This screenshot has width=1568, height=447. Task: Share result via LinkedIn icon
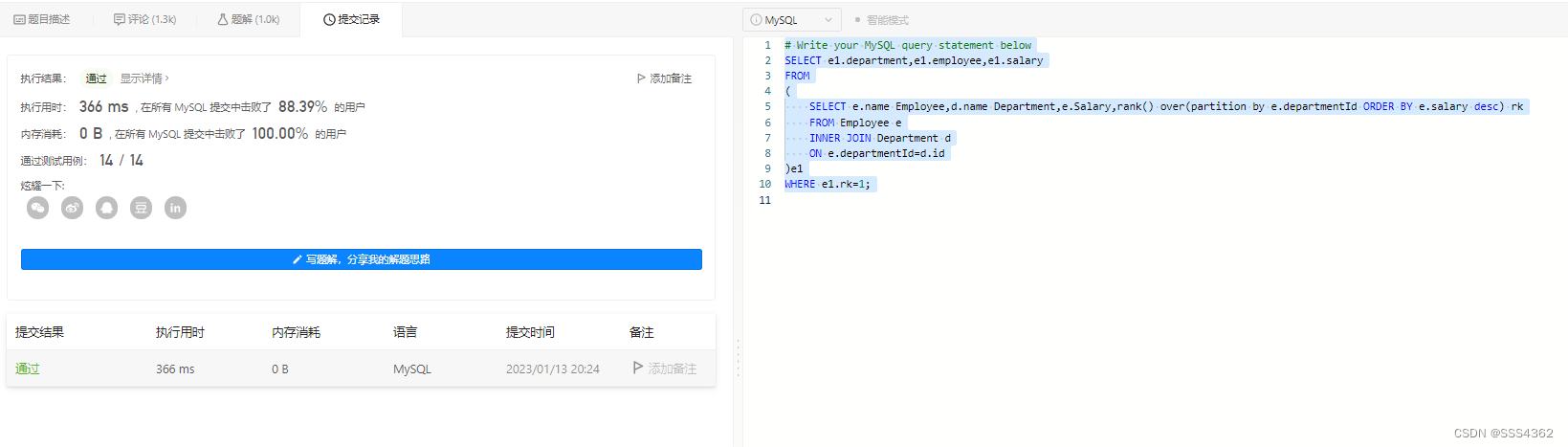coord(175,208)
